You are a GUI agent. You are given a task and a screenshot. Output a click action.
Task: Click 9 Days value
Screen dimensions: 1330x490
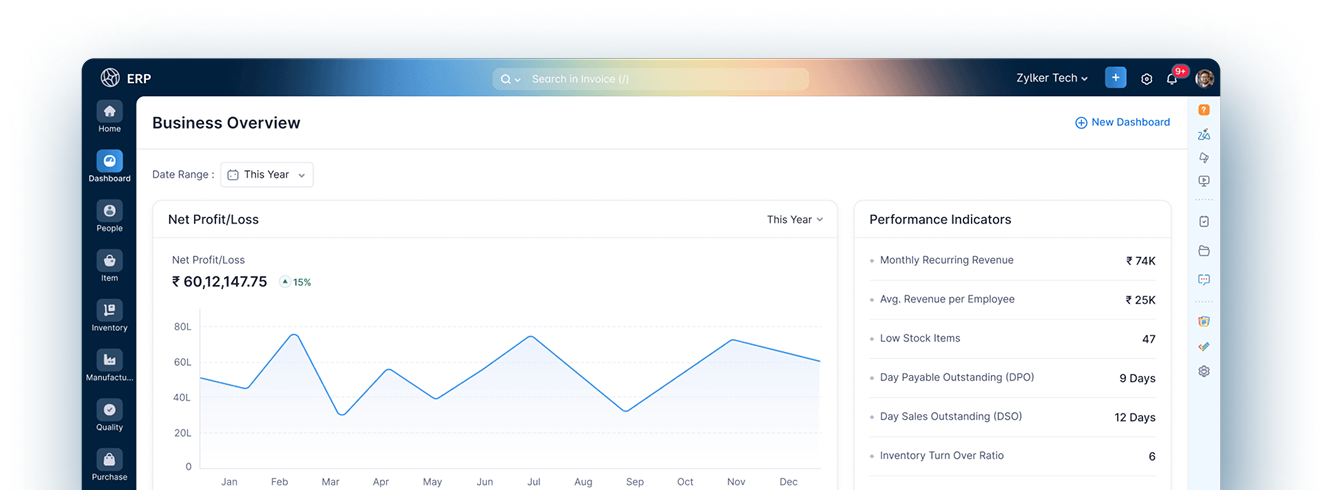click(x=1137, y=378)
